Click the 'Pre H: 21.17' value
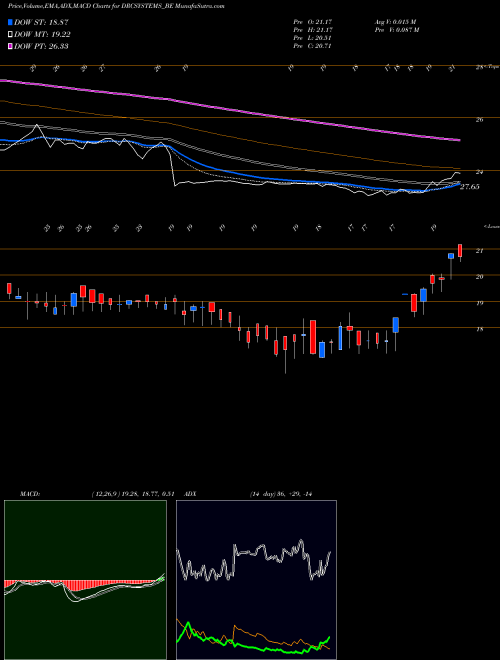Screen dimensions: 500x660 coord(313,30)
